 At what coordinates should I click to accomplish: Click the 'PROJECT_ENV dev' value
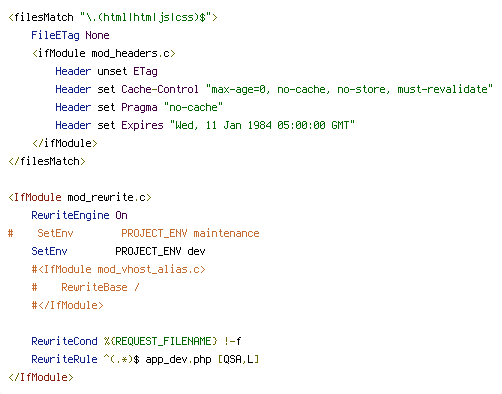click(x=160, y=251)
